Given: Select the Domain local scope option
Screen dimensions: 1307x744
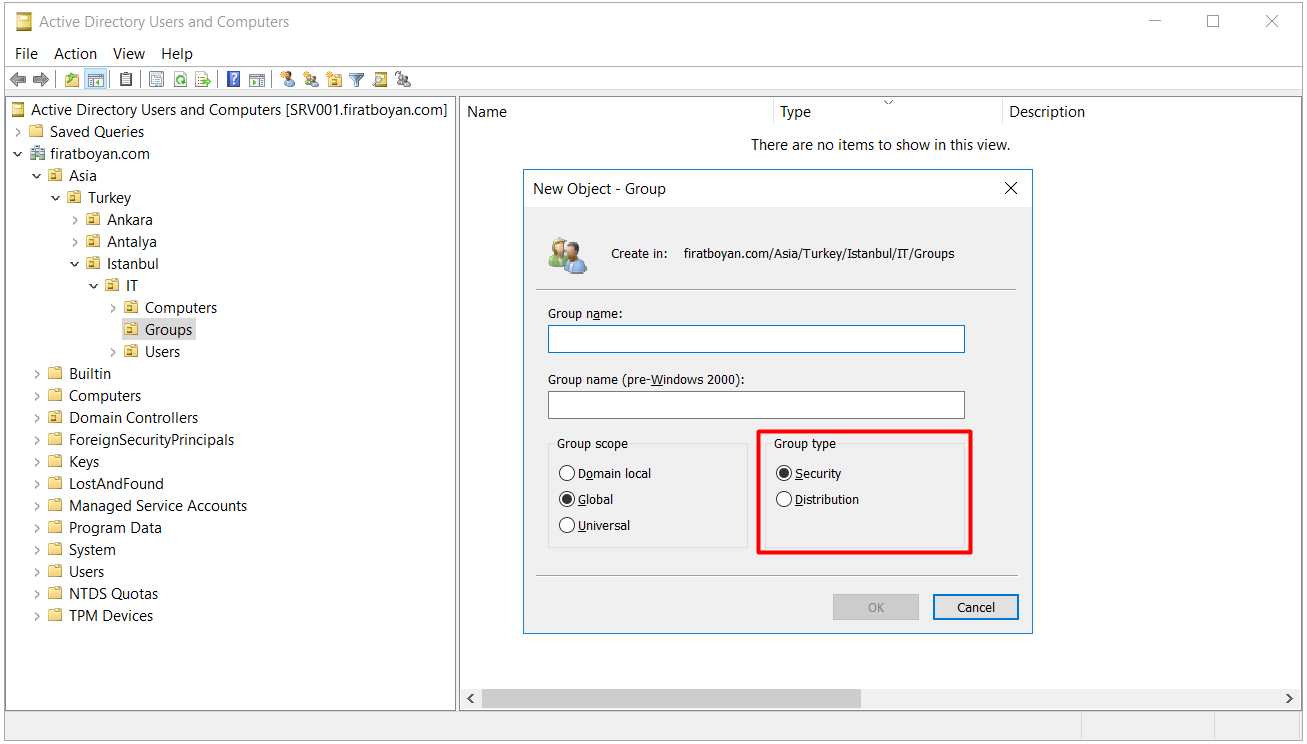Looking at the screenshot, I should click(567, 474).
